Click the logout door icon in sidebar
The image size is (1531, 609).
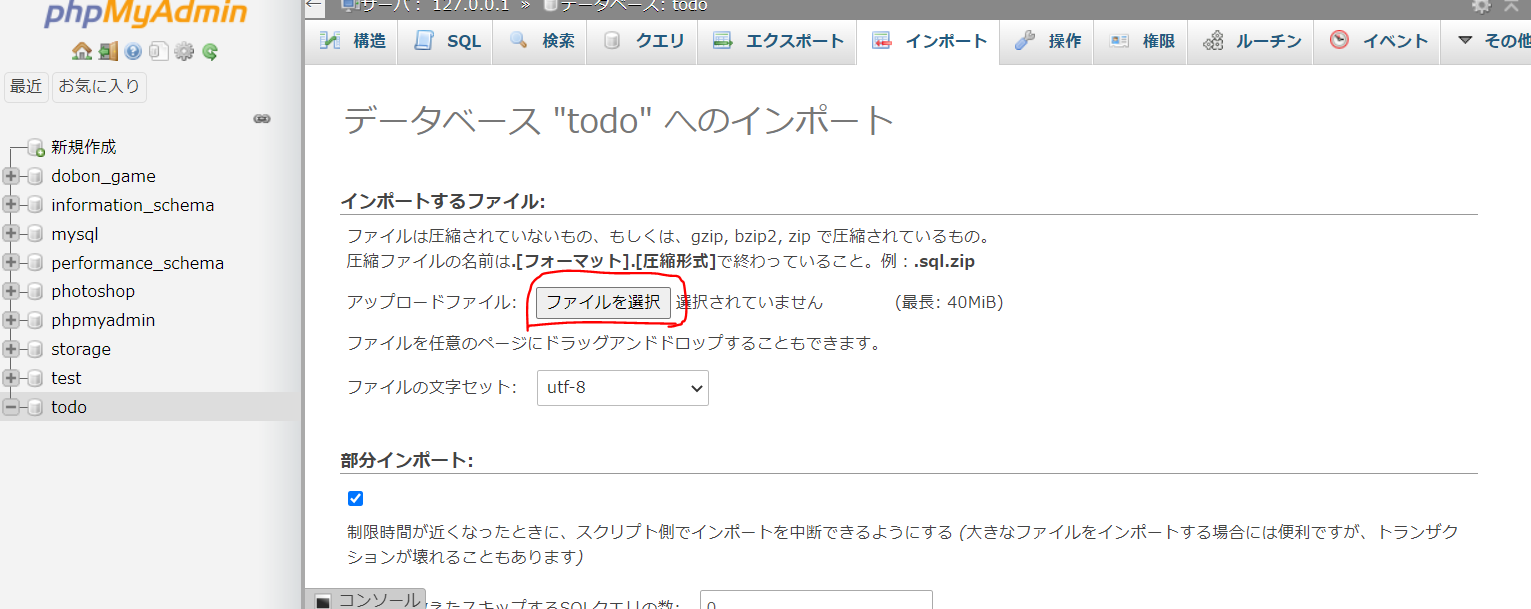(x=108, y=49)
